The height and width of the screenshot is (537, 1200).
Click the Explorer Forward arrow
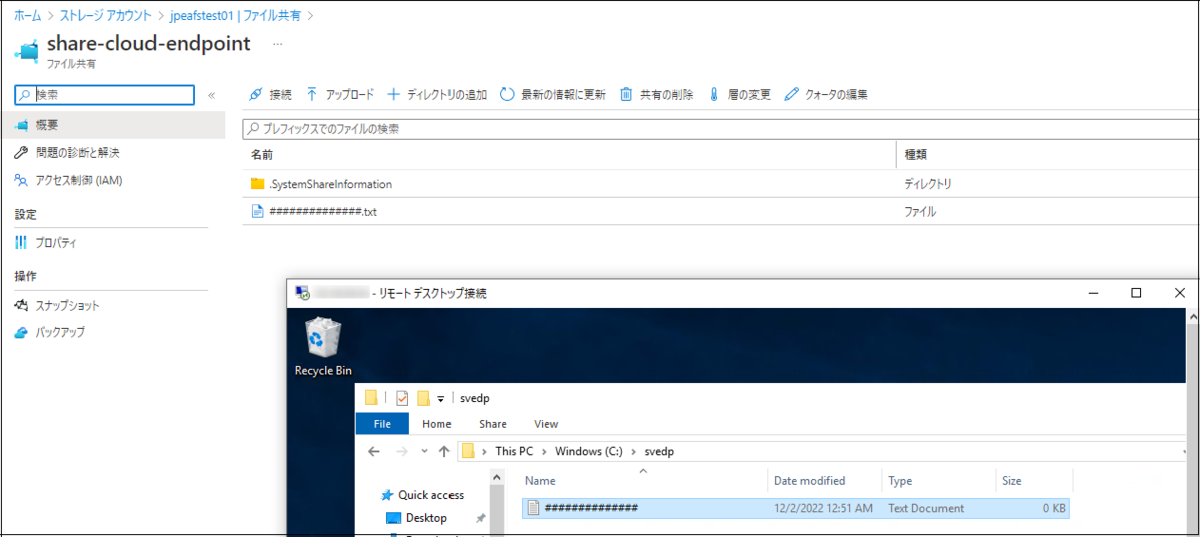click(x=403, y=452)
